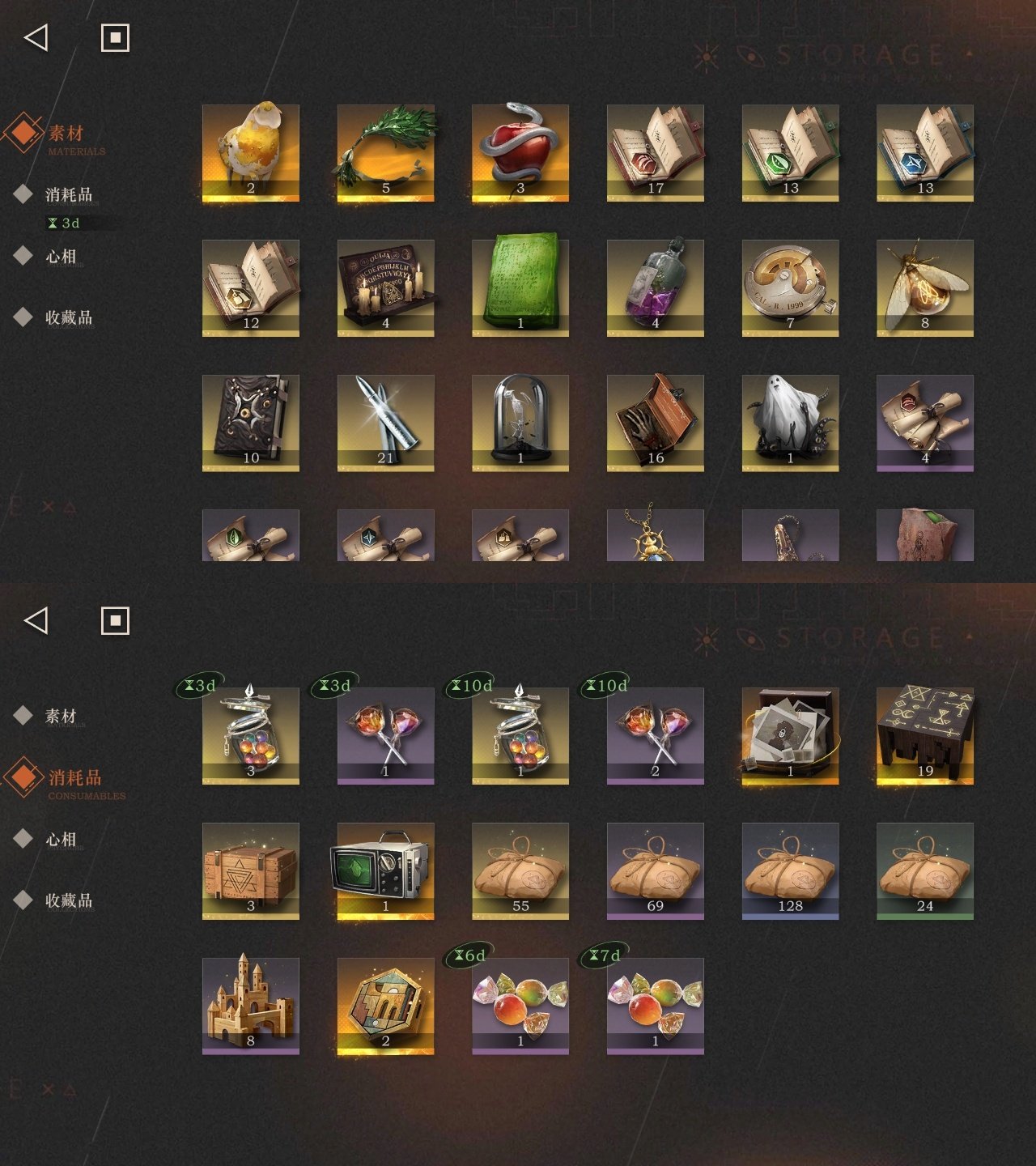Open 收藏品 tab in lower sidebar
Image resolution: width=1036 pixels, height=1166 pixels.
tap(69, 900)
